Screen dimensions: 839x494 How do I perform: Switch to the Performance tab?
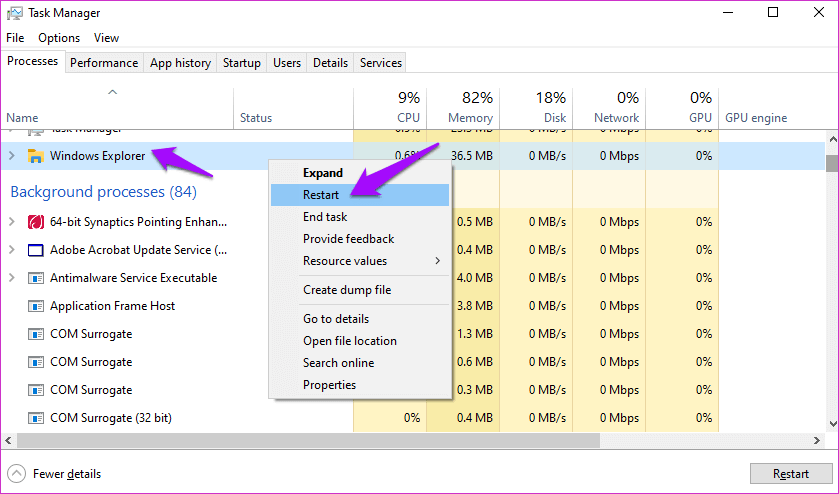tap(104, 63)
